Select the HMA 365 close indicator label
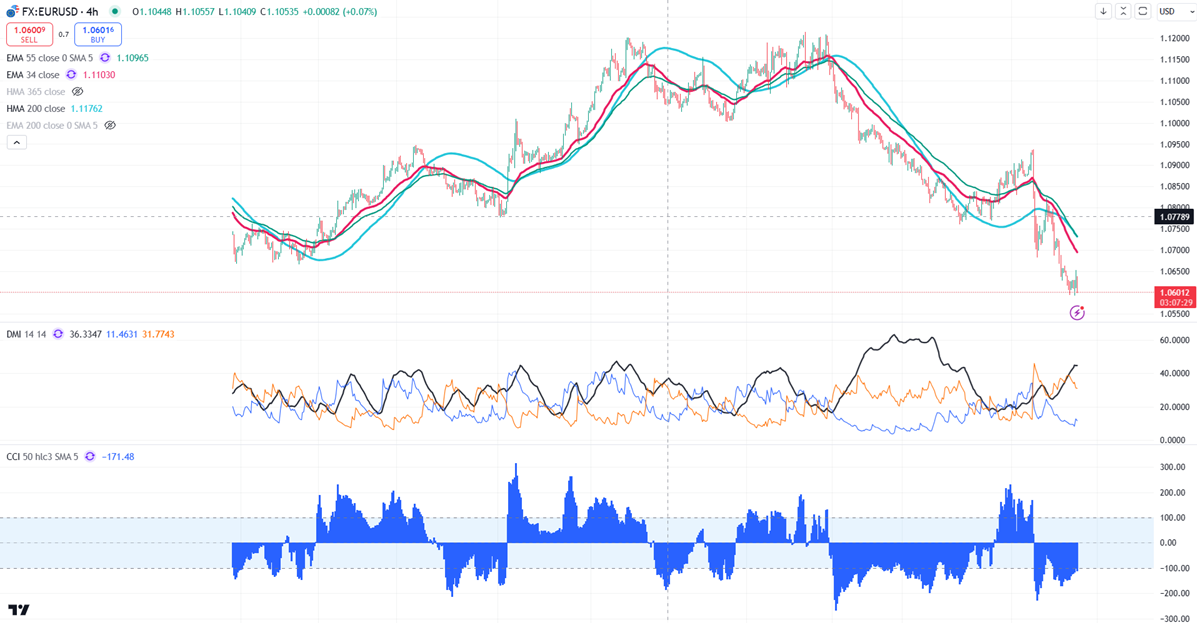 click(36, 92)
